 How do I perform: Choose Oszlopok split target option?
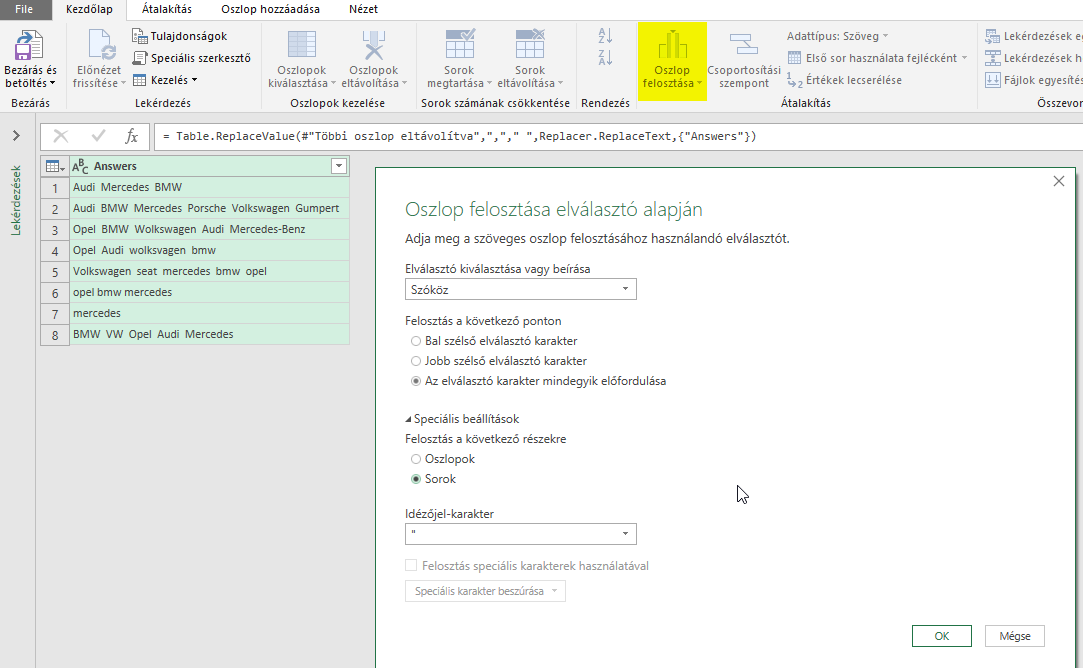click(416, 459)
